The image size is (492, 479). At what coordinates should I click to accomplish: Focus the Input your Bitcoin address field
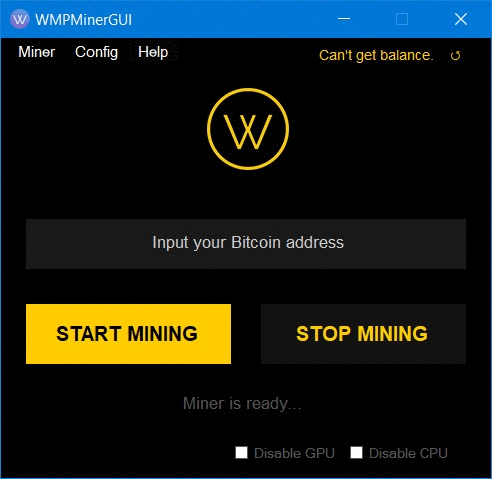246,244
